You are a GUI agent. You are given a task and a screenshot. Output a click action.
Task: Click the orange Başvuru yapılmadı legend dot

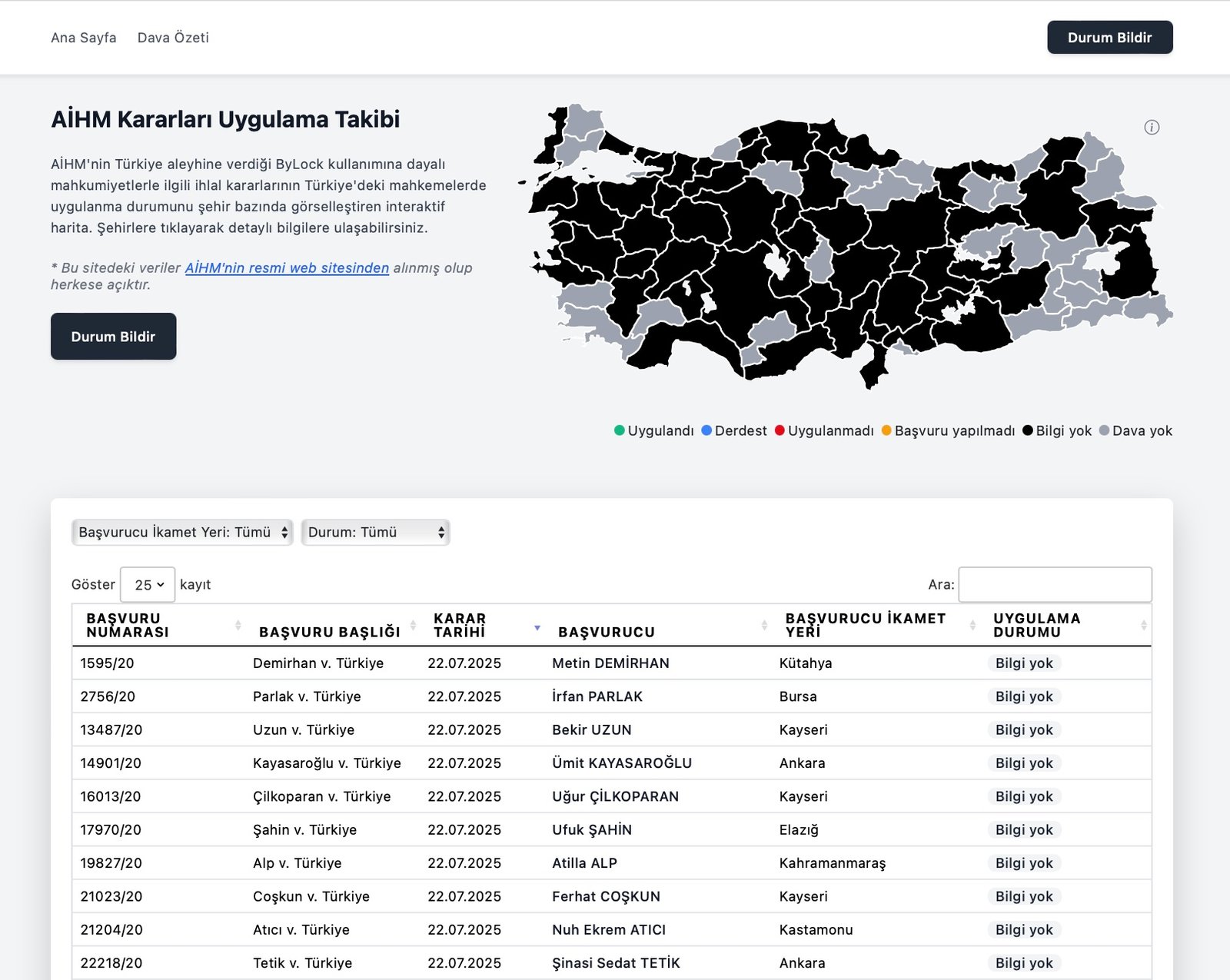[x=886, y=431]
